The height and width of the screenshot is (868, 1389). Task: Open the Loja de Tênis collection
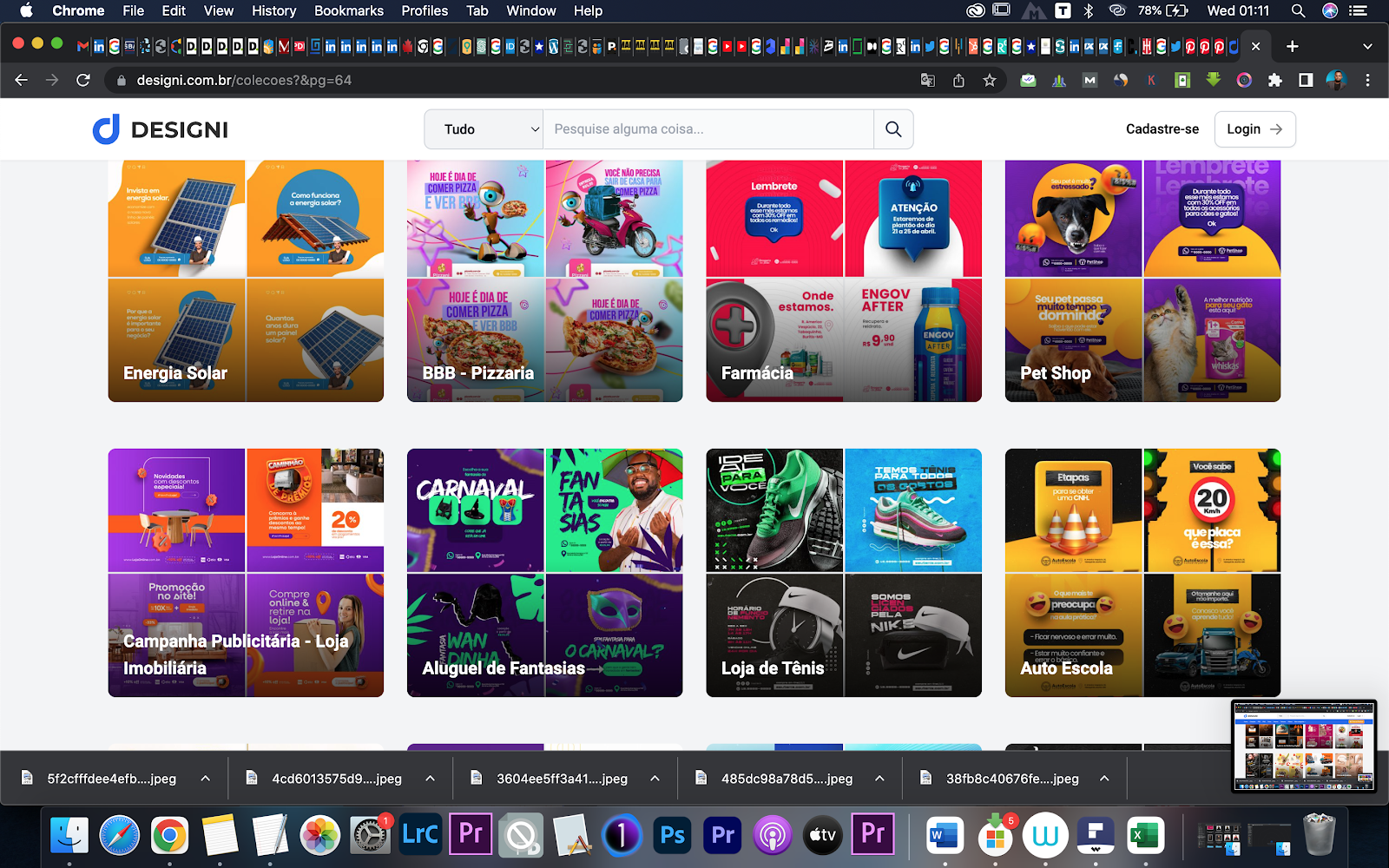pyautogui.click(x=844, y=573)
